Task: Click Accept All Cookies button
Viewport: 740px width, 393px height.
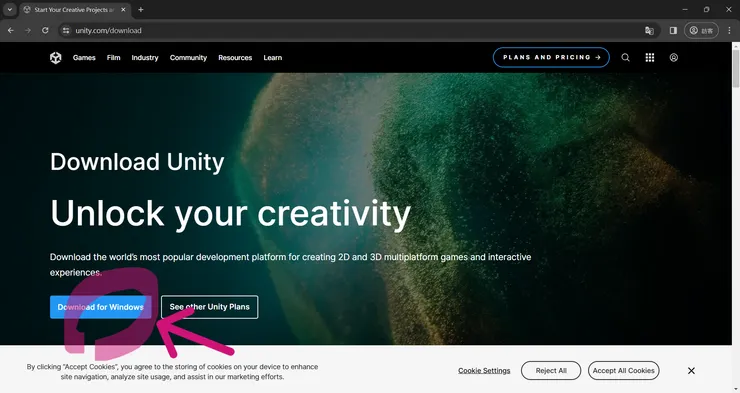Action: (x=623, y=371)
